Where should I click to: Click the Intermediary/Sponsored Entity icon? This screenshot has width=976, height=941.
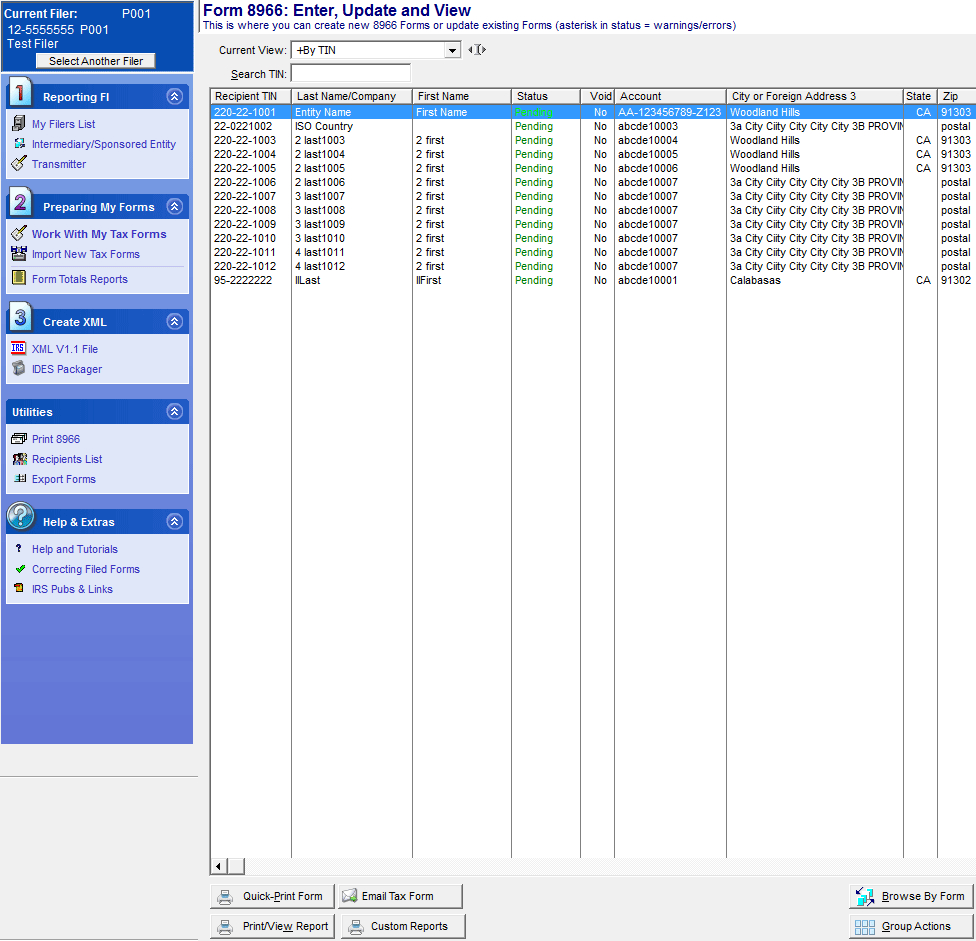click(19, 144)
